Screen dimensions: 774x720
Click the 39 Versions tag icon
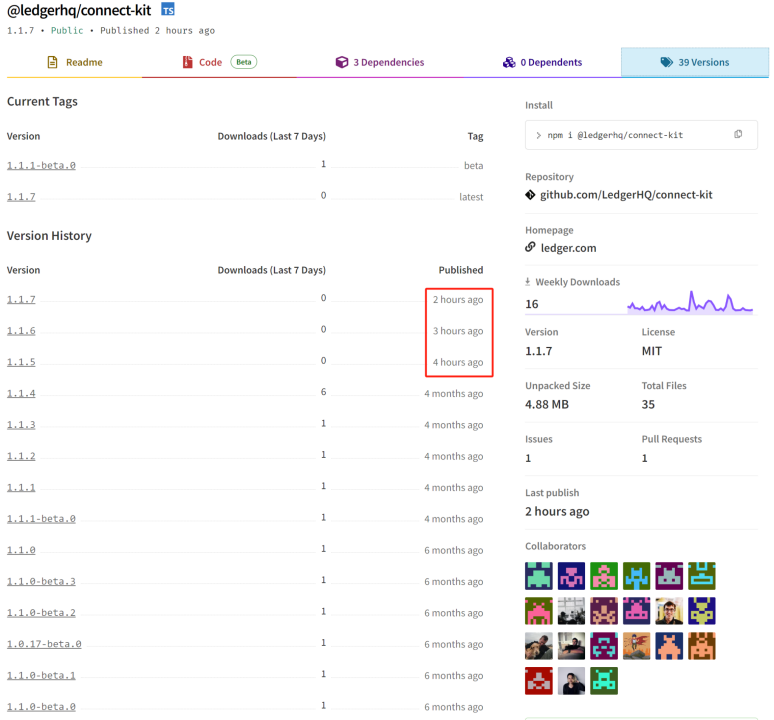pos(666,62)
